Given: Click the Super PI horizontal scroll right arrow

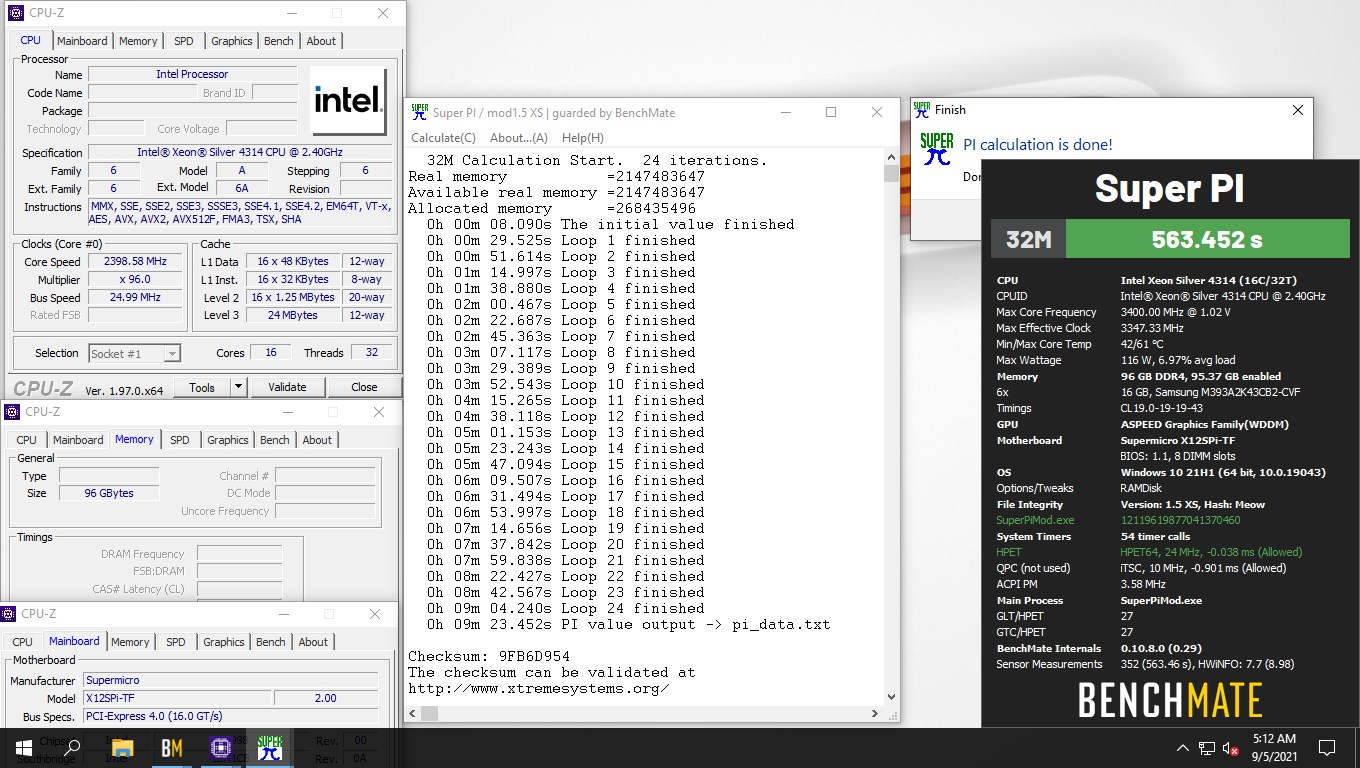Looking at the screenshot, I should 875,713.
